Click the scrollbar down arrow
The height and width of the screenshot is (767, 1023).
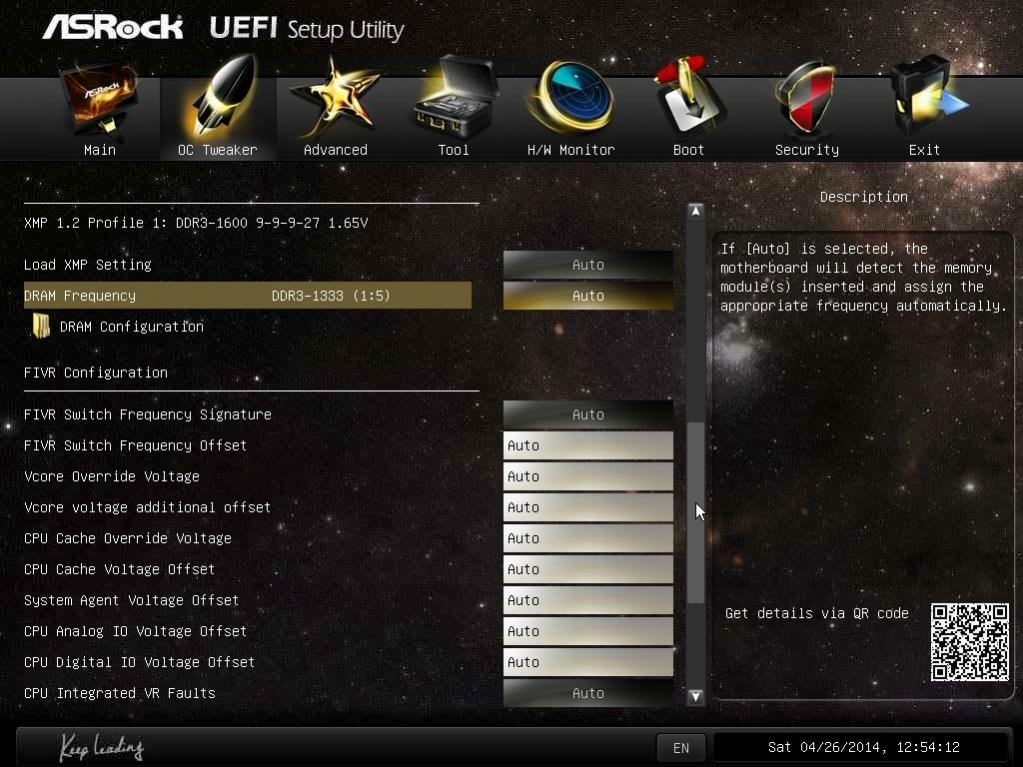(x=696, y=696)
